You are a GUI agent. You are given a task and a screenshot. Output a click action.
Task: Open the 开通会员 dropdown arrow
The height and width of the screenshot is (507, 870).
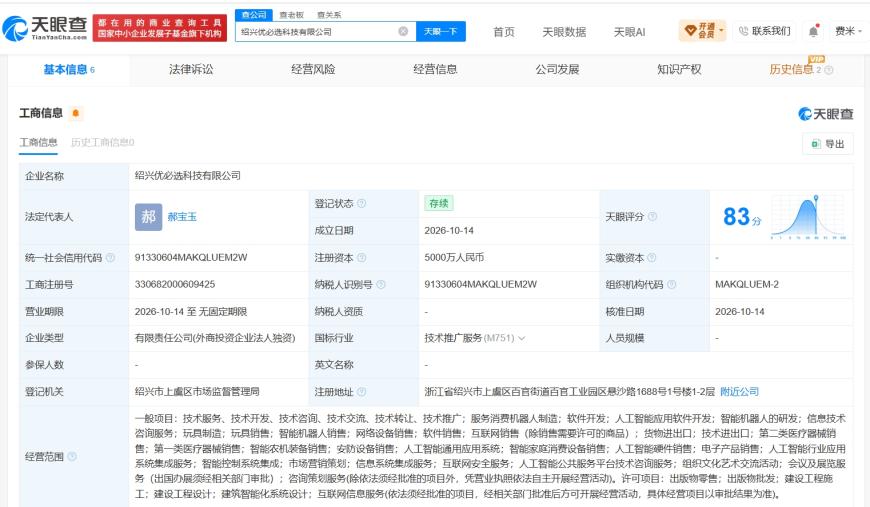721,31
